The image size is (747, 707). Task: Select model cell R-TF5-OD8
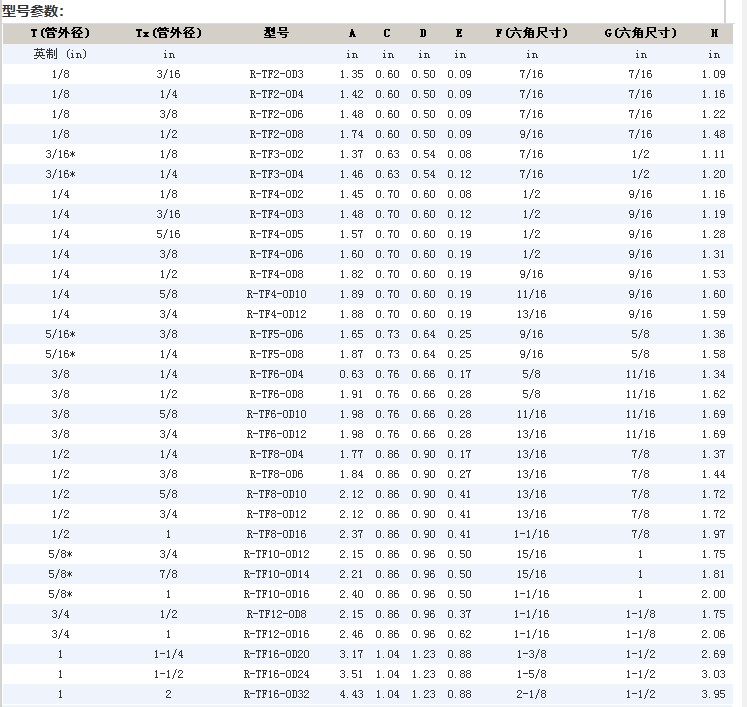coord(276,354)
